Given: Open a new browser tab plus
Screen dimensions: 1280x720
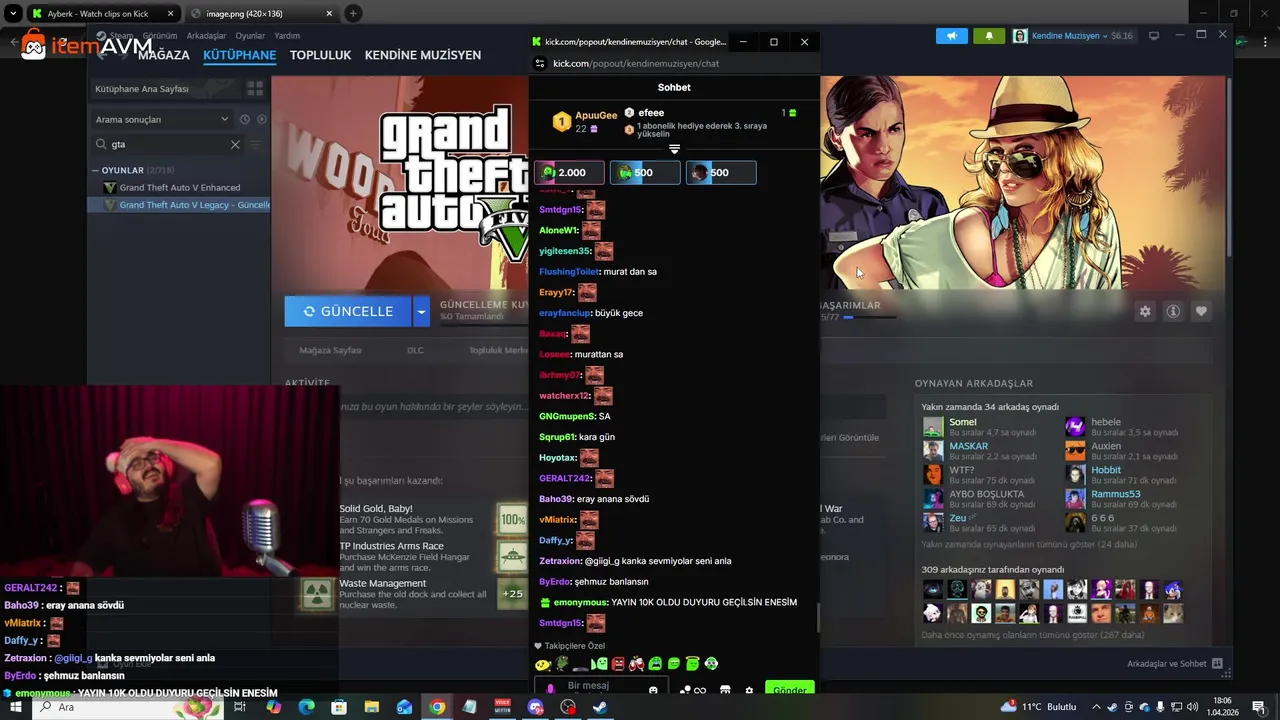Looking at the screenshot, I should coord(353,14).
